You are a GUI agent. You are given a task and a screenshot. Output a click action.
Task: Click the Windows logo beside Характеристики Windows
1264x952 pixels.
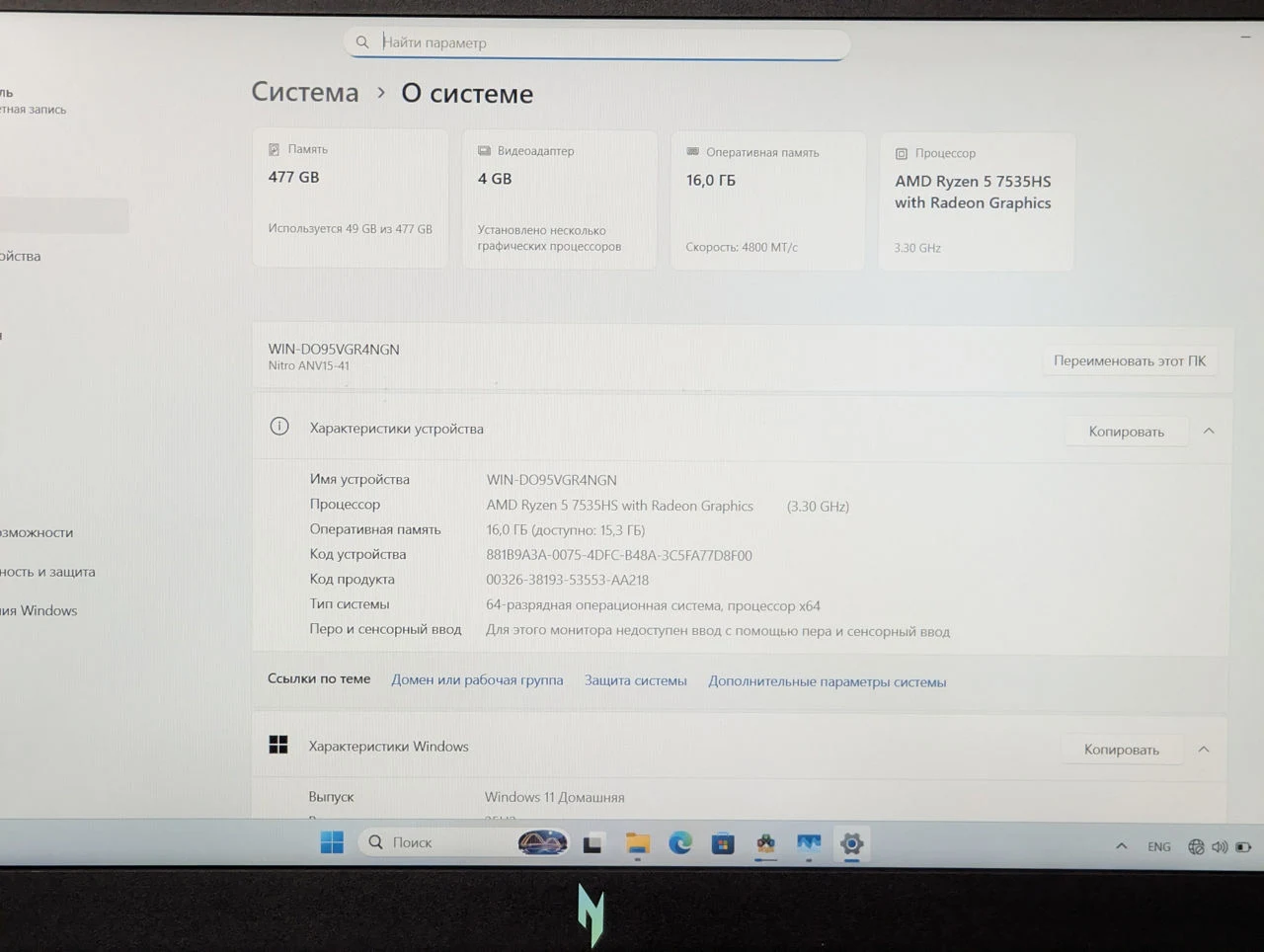[278, 745]
